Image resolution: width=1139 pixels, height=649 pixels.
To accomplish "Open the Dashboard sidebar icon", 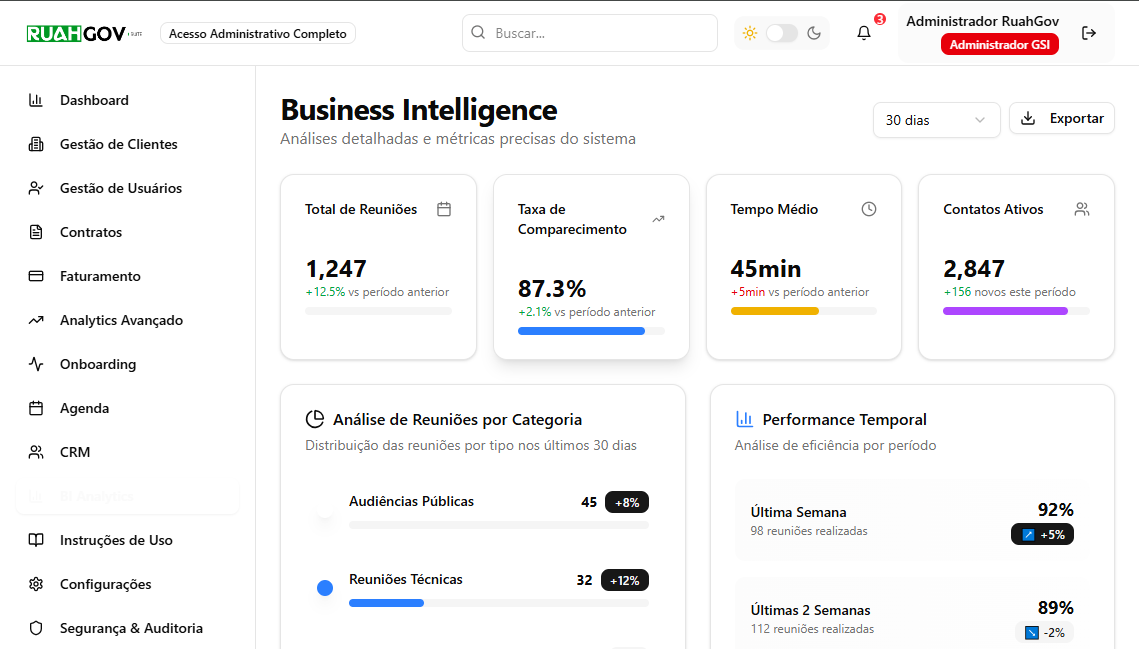I will 34,100.
